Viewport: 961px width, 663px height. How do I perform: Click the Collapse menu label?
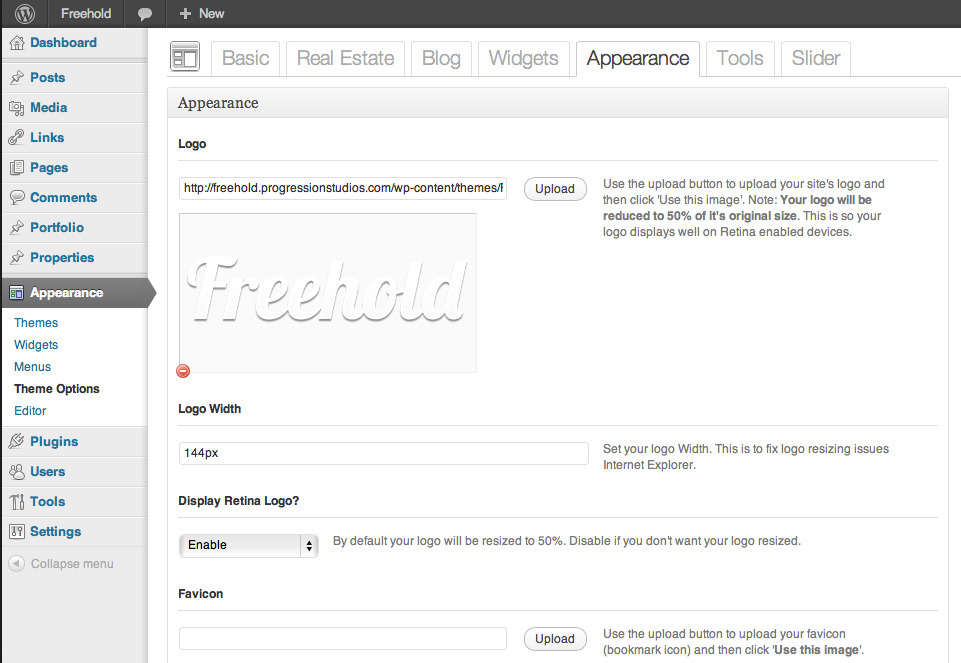[x=72, y=564]
